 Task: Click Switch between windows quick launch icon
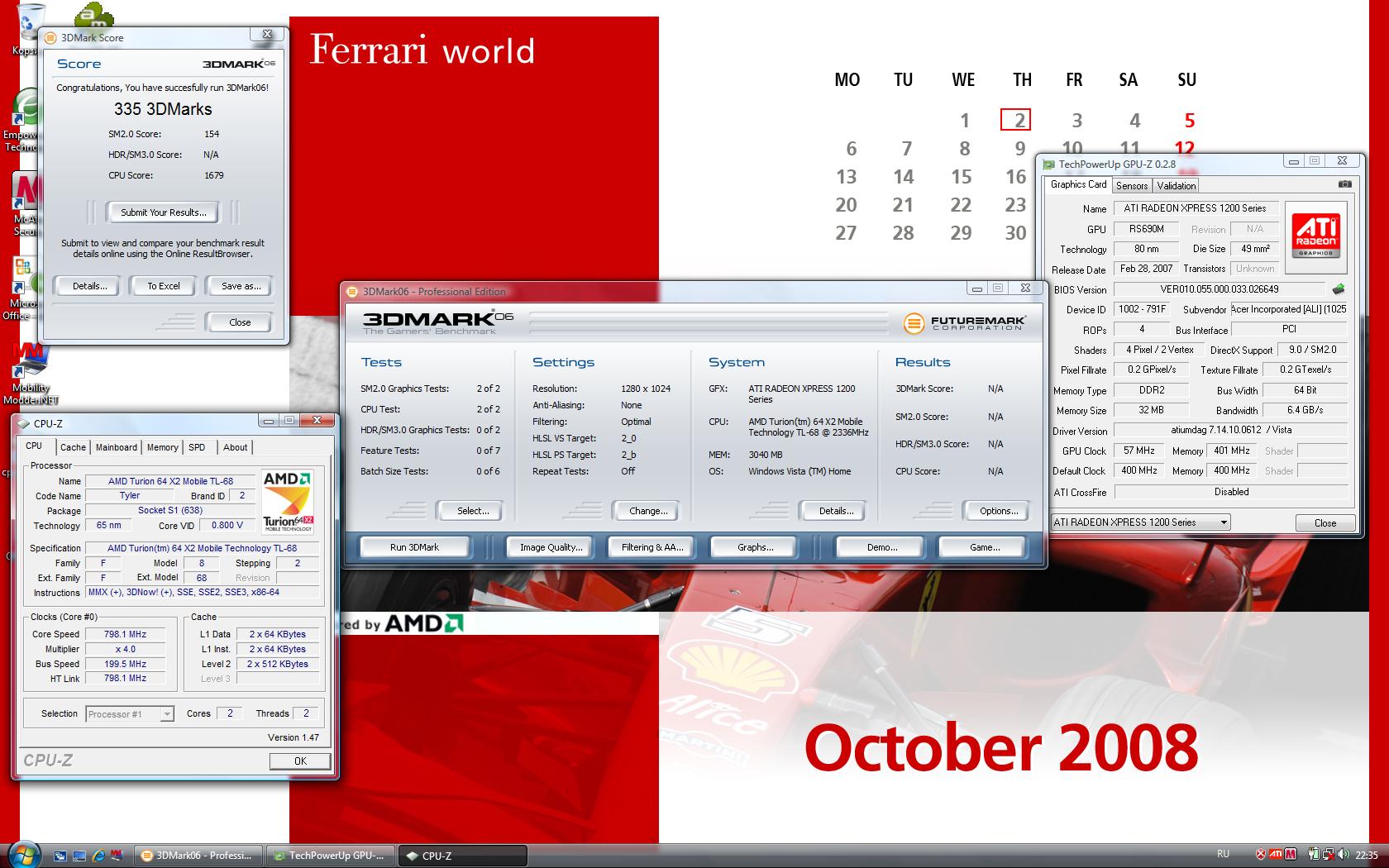[x=60, y=856]
